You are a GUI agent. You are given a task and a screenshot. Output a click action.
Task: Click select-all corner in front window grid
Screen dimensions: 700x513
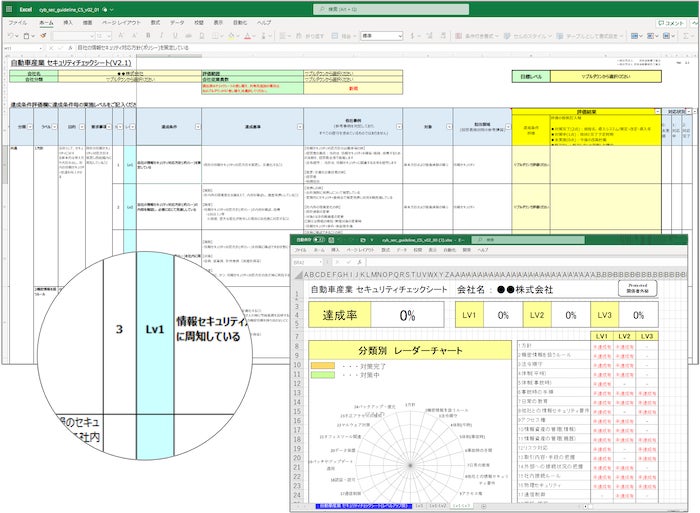[298, 274]
